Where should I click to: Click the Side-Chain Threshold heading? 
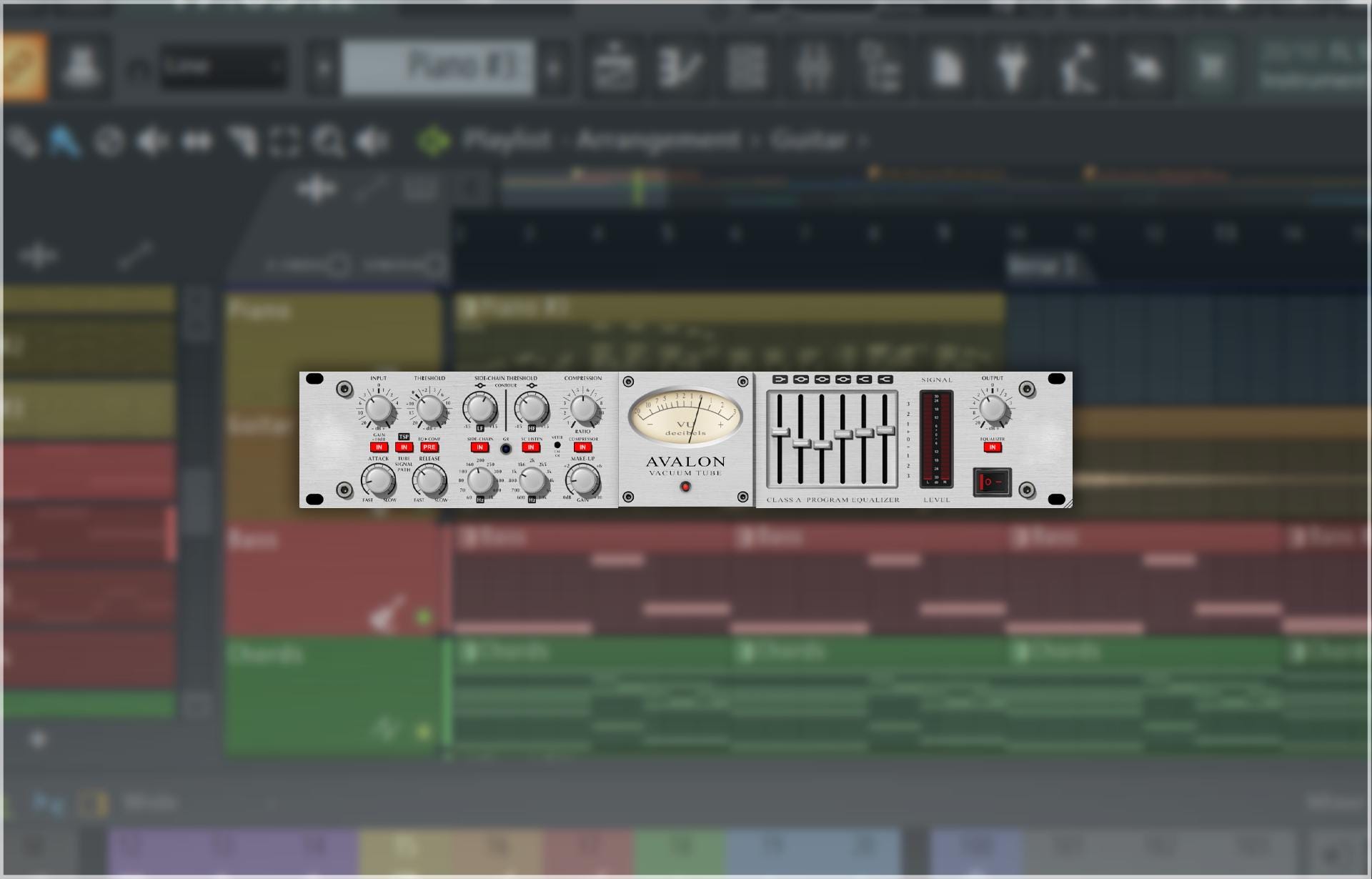pyautogui.click(x=506, y=378)
